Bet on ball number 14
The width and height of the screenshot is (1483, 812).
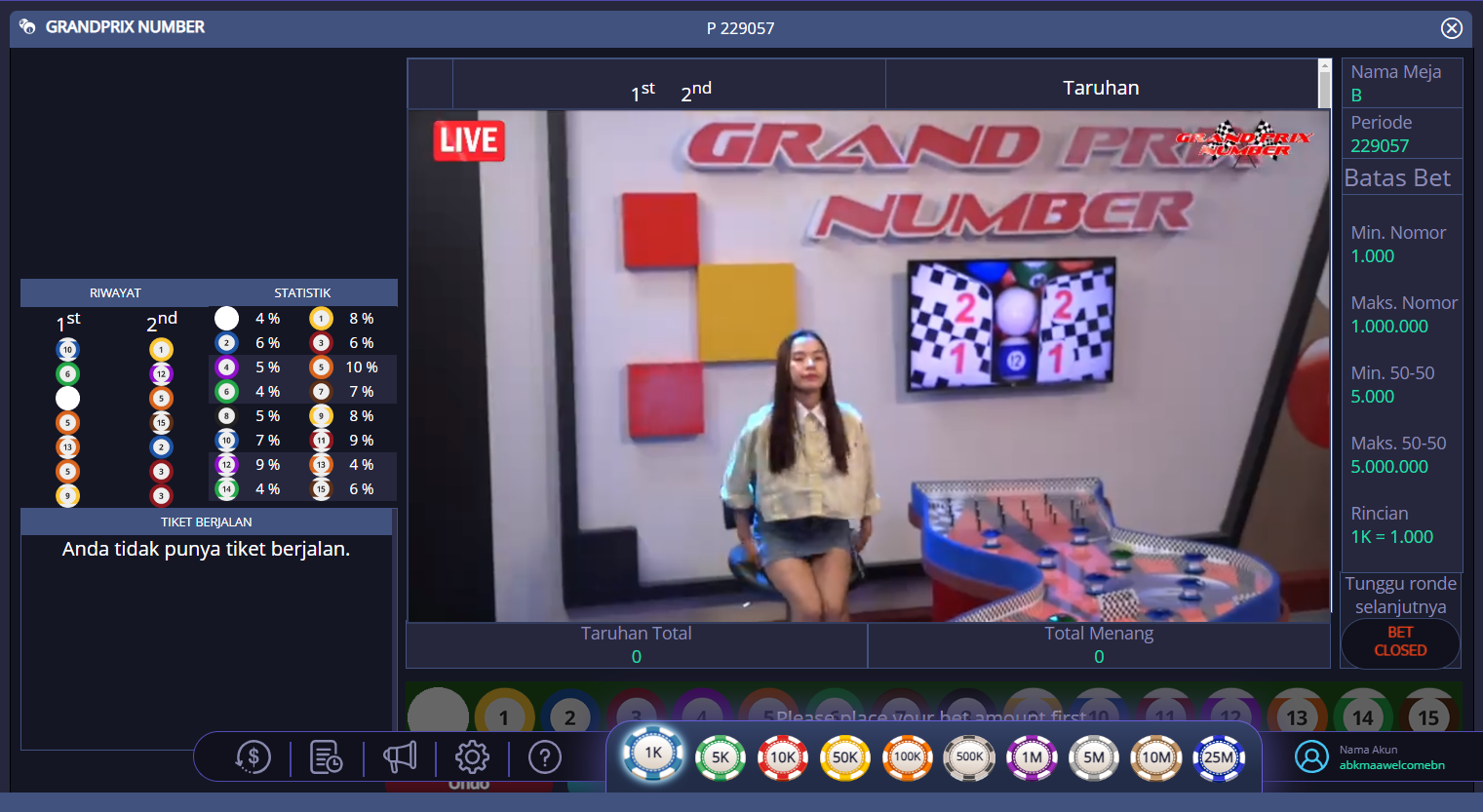coord(1362,715)
